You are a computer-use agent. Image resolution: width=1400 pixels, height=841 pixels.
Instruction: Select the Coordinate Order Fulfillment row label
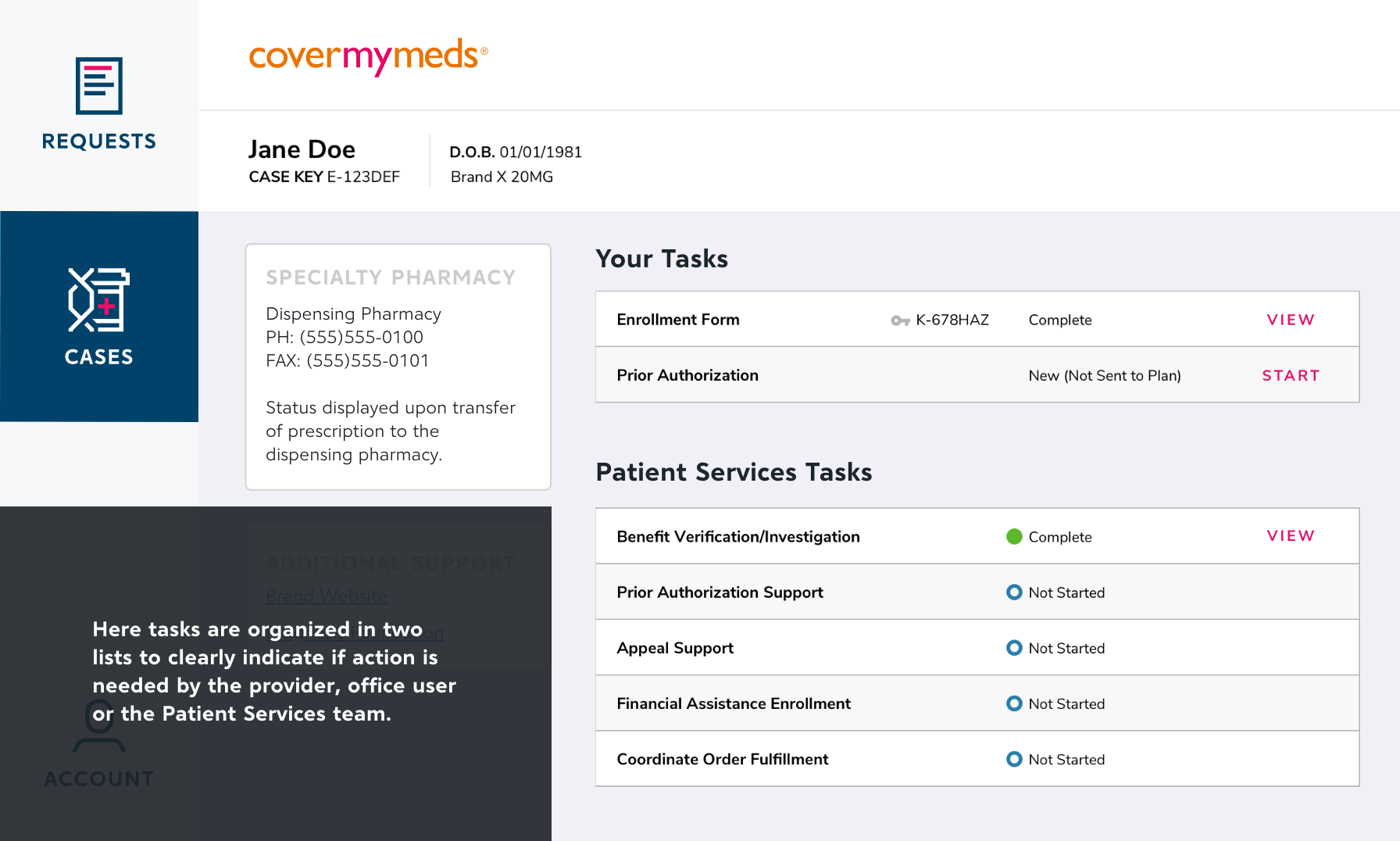pos(723,759)
